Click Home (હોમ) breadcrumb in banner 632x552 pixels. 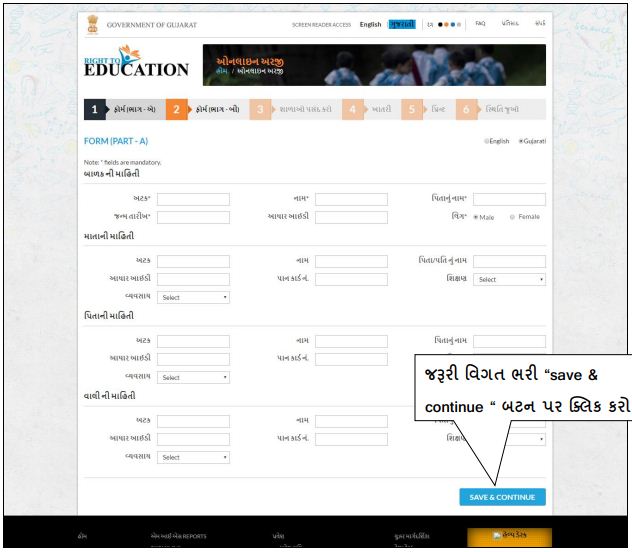coord(221,71)
